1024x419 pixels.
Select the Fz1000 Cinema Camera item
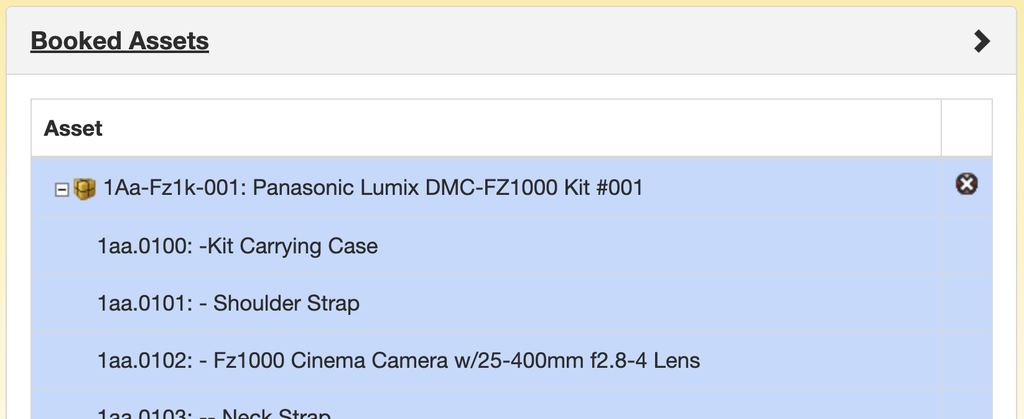pyautogui.click(x=486, y=360)
